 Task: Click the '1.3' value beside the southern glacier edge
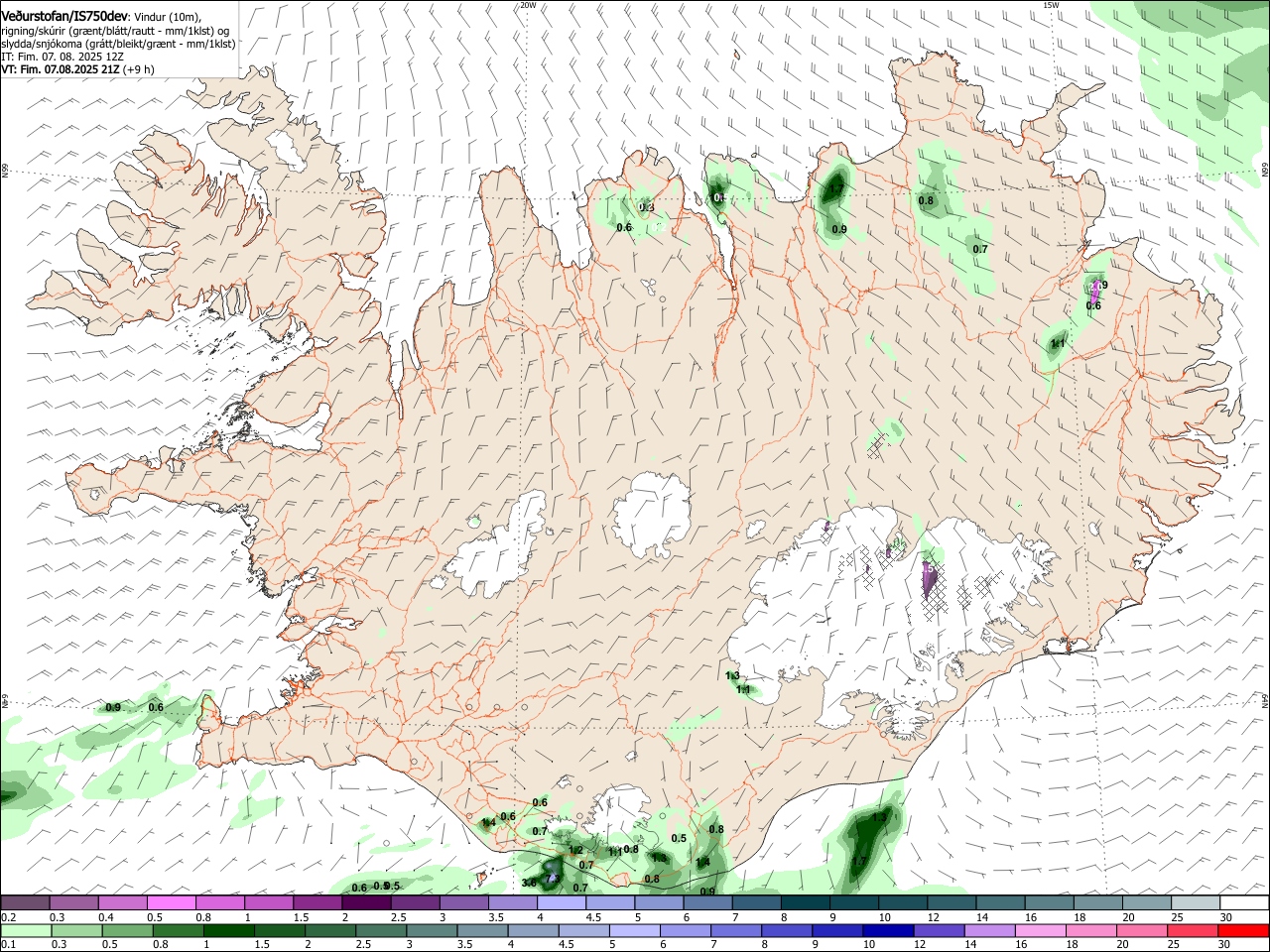[x=732, y=676]
